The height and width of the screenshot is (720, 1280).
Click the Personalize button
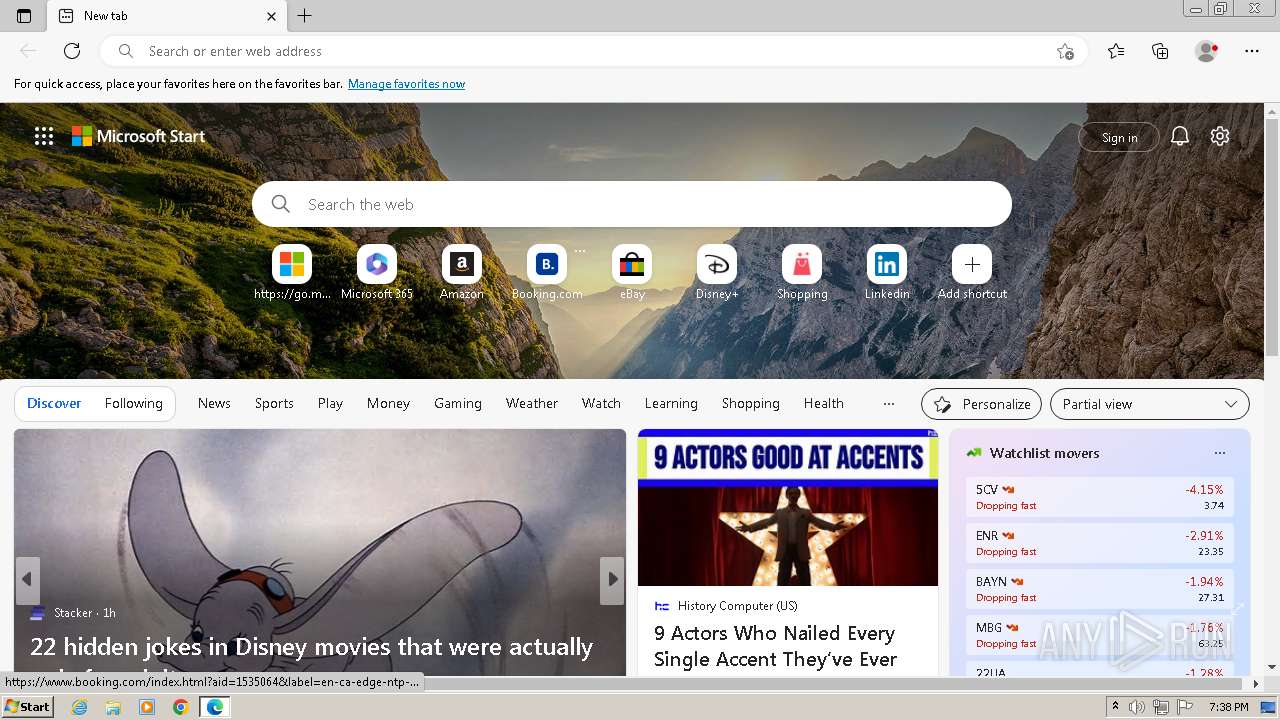click(x=981, y=404)
